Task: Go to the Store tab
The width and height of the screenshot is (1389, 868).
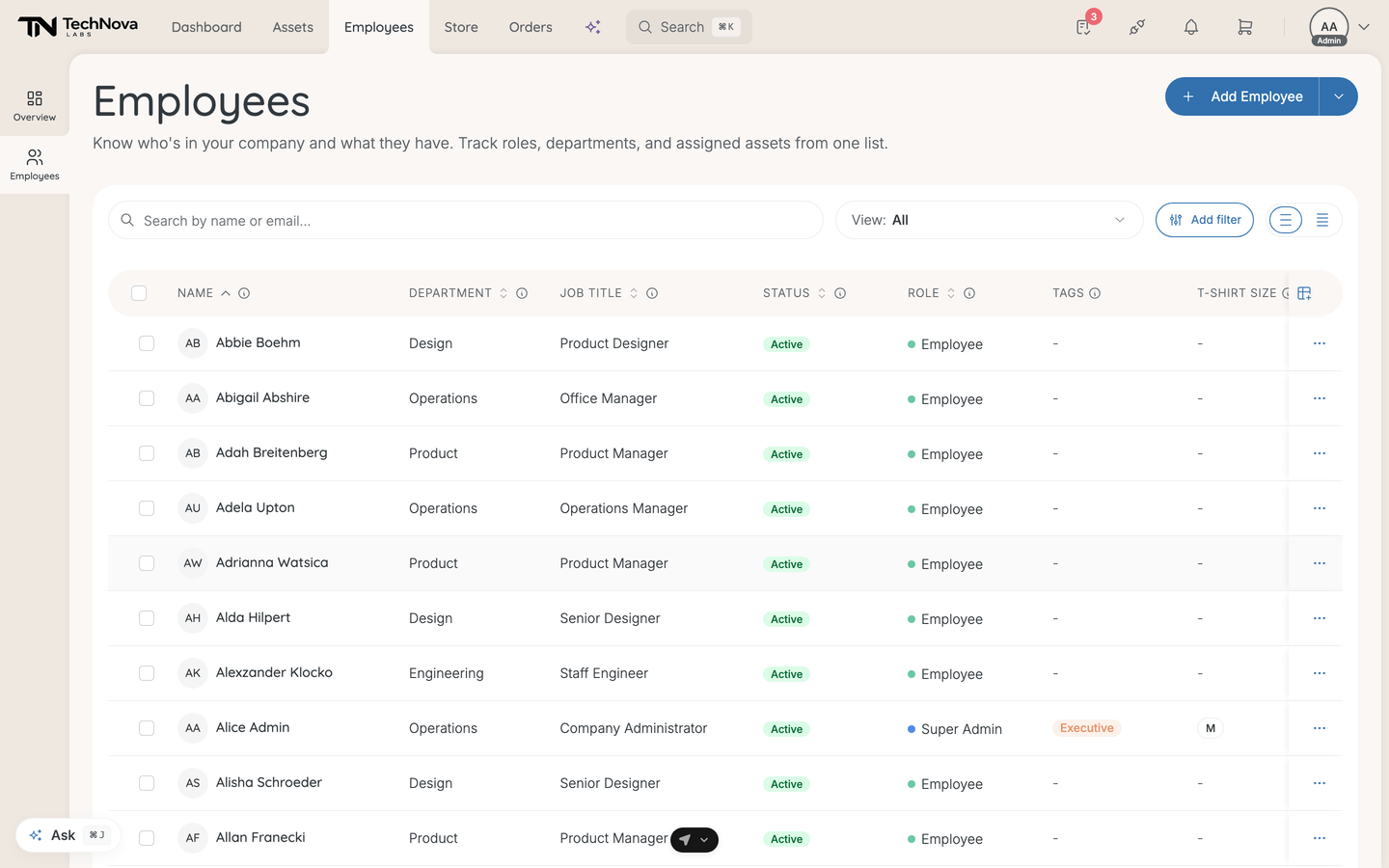Action: [x=461, y=27]
